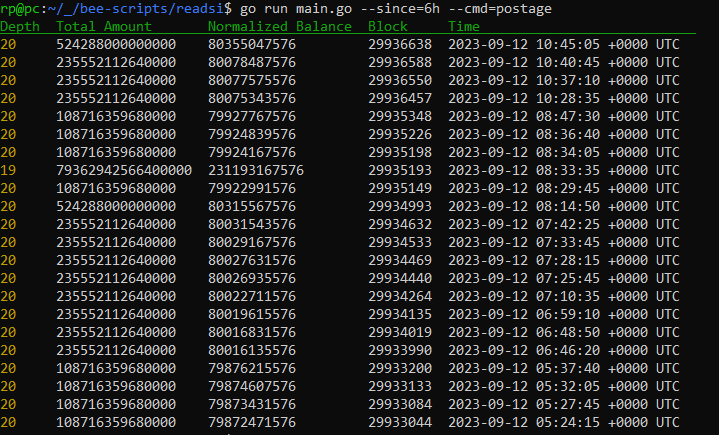719x435 pixels.
Task: Select normalized balance 80027631576
Action: click(252, 260)
